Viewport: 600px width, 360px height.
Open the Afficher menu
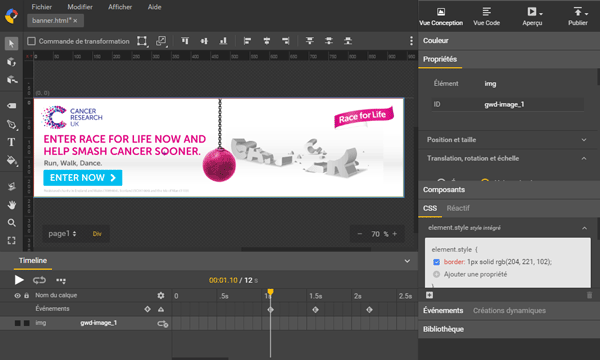[120, 7]
